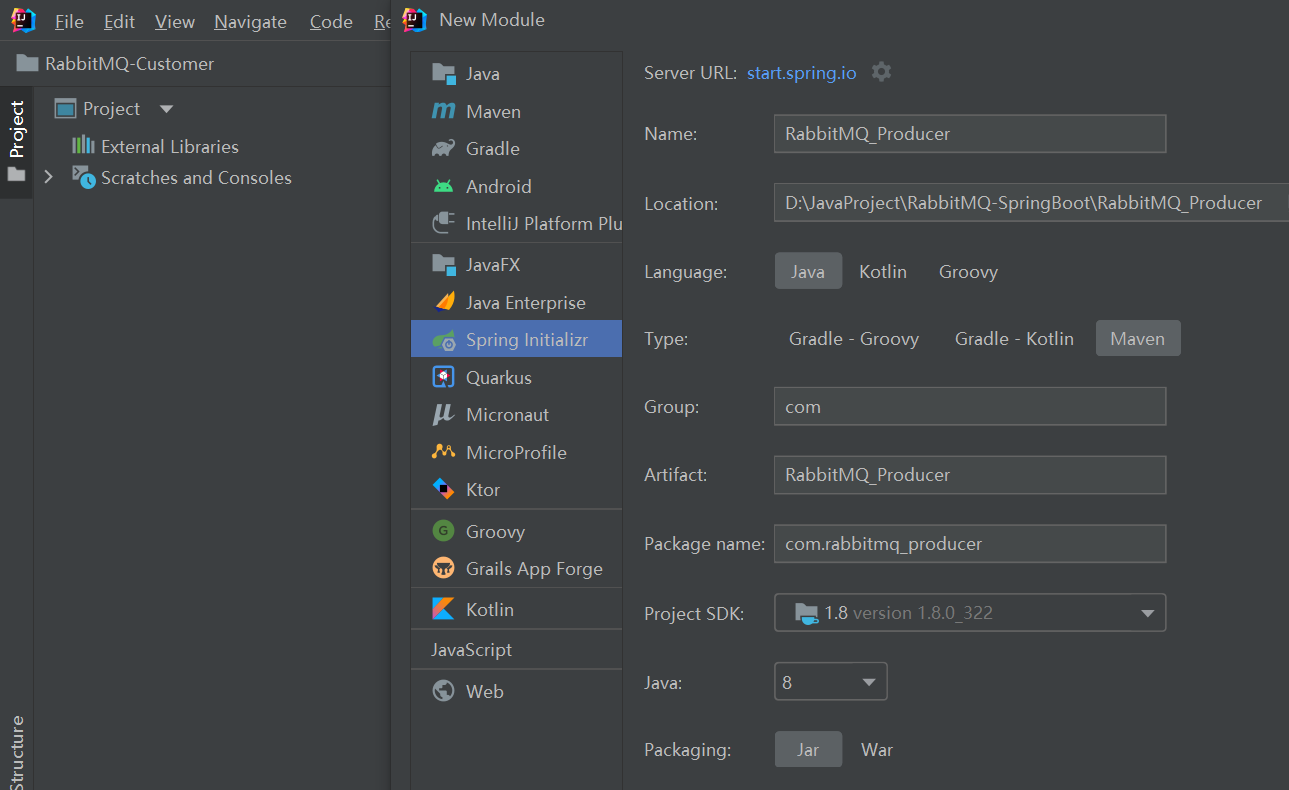Viewport: 1289px width, 790px height.
Task: Open the Navigate menu
Action: click(x=250, y=21)
